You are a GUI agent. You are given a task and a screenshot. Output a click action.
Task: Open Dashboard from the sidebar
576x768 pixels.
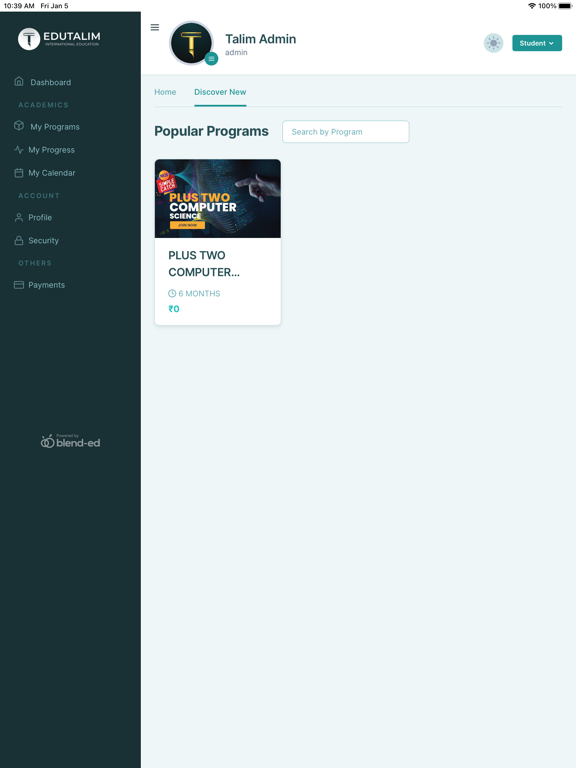(x=50, y=82)
